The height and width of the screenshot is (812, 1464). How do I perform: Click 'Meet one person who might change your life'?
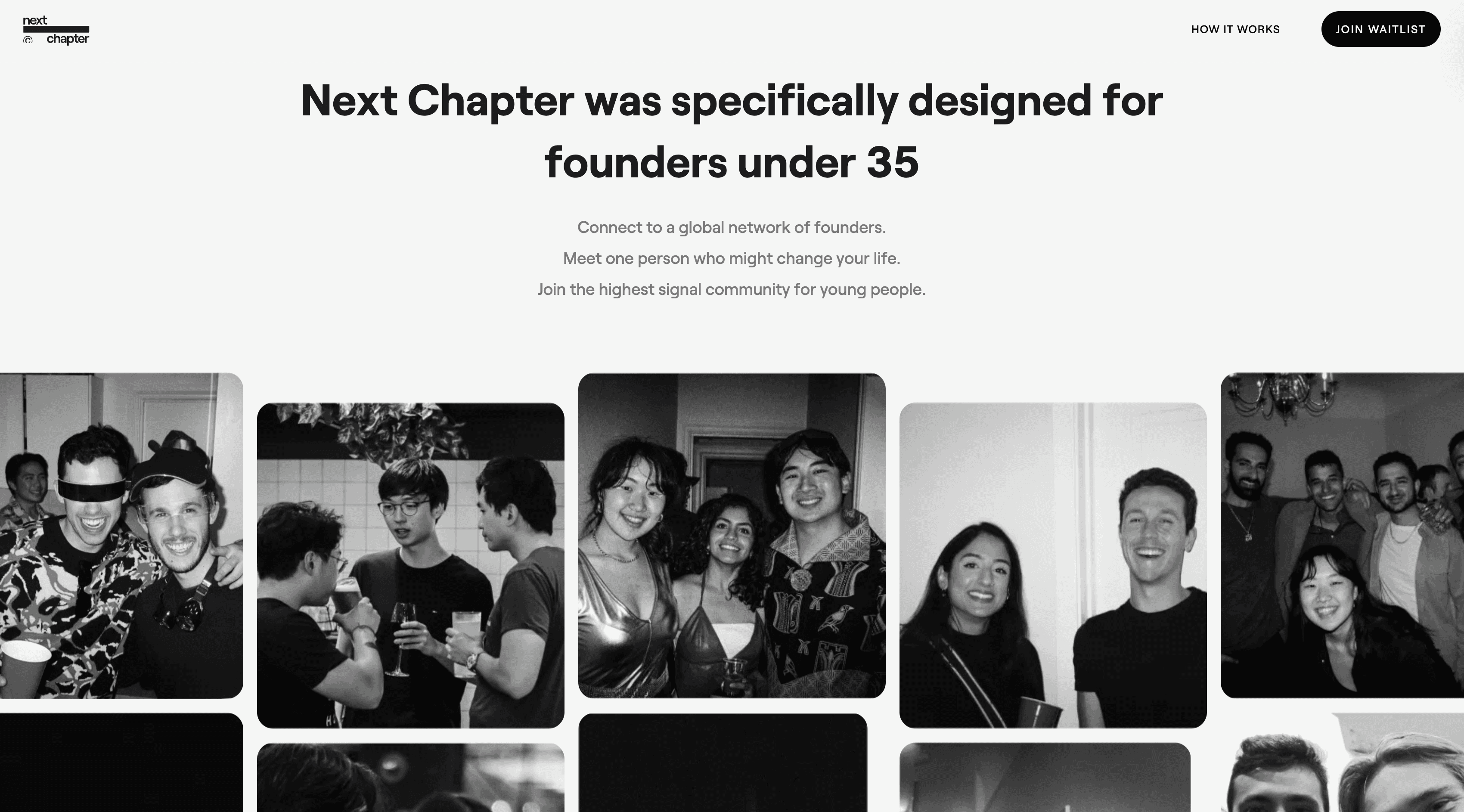[732, 259]
